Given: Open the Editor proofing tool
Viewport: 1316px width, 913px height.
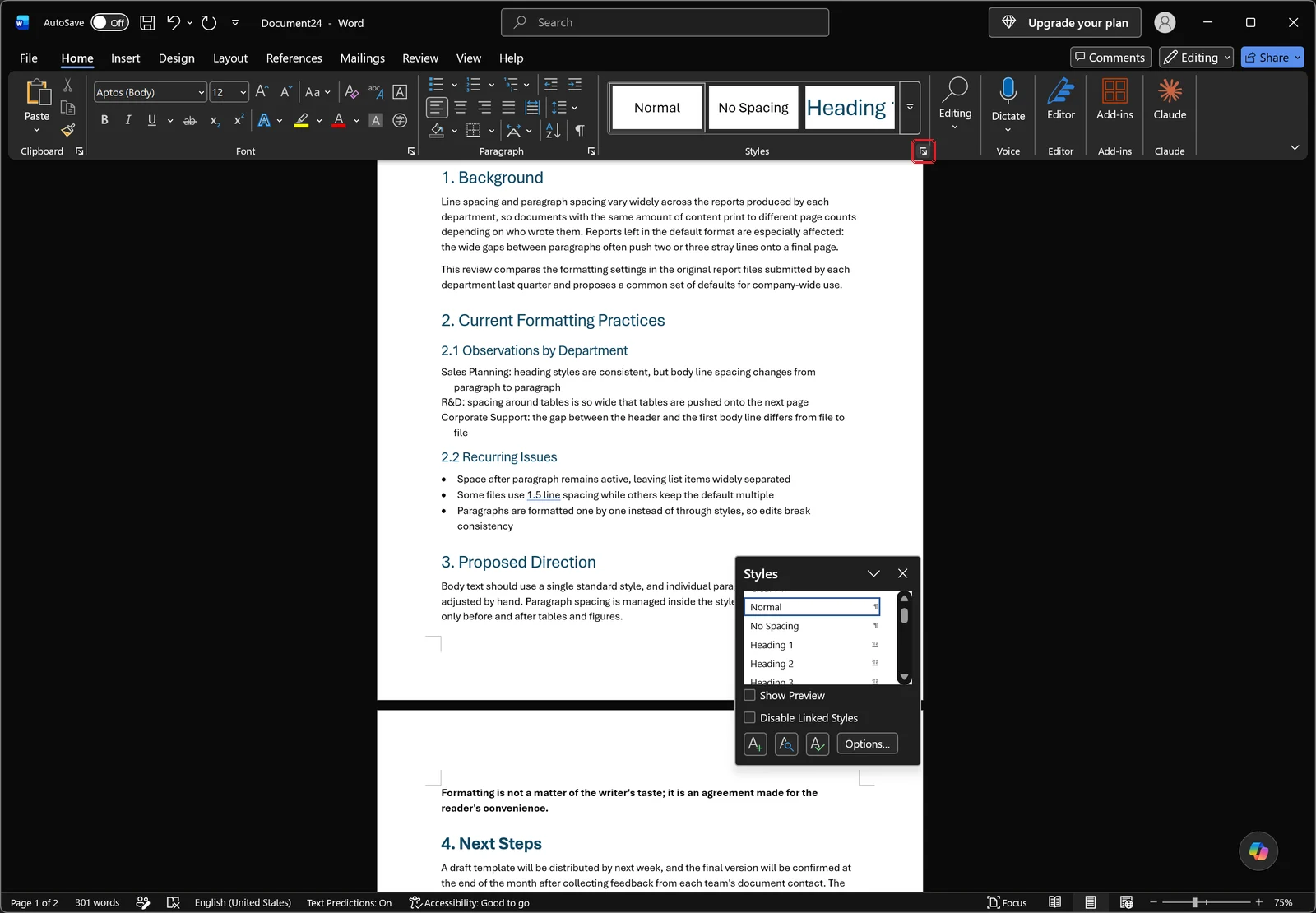Looking at the screenshot, I should 1061,100.
